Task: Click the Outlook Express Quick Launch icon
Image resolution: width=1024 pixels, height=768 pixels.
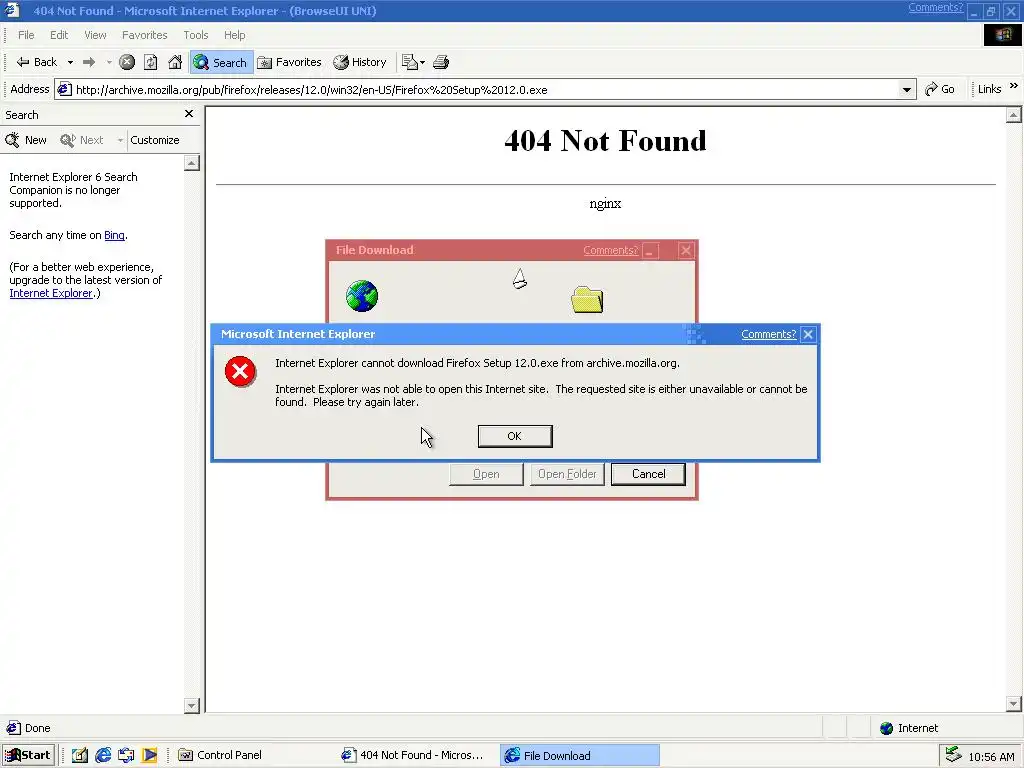Action: pos(126,755)
